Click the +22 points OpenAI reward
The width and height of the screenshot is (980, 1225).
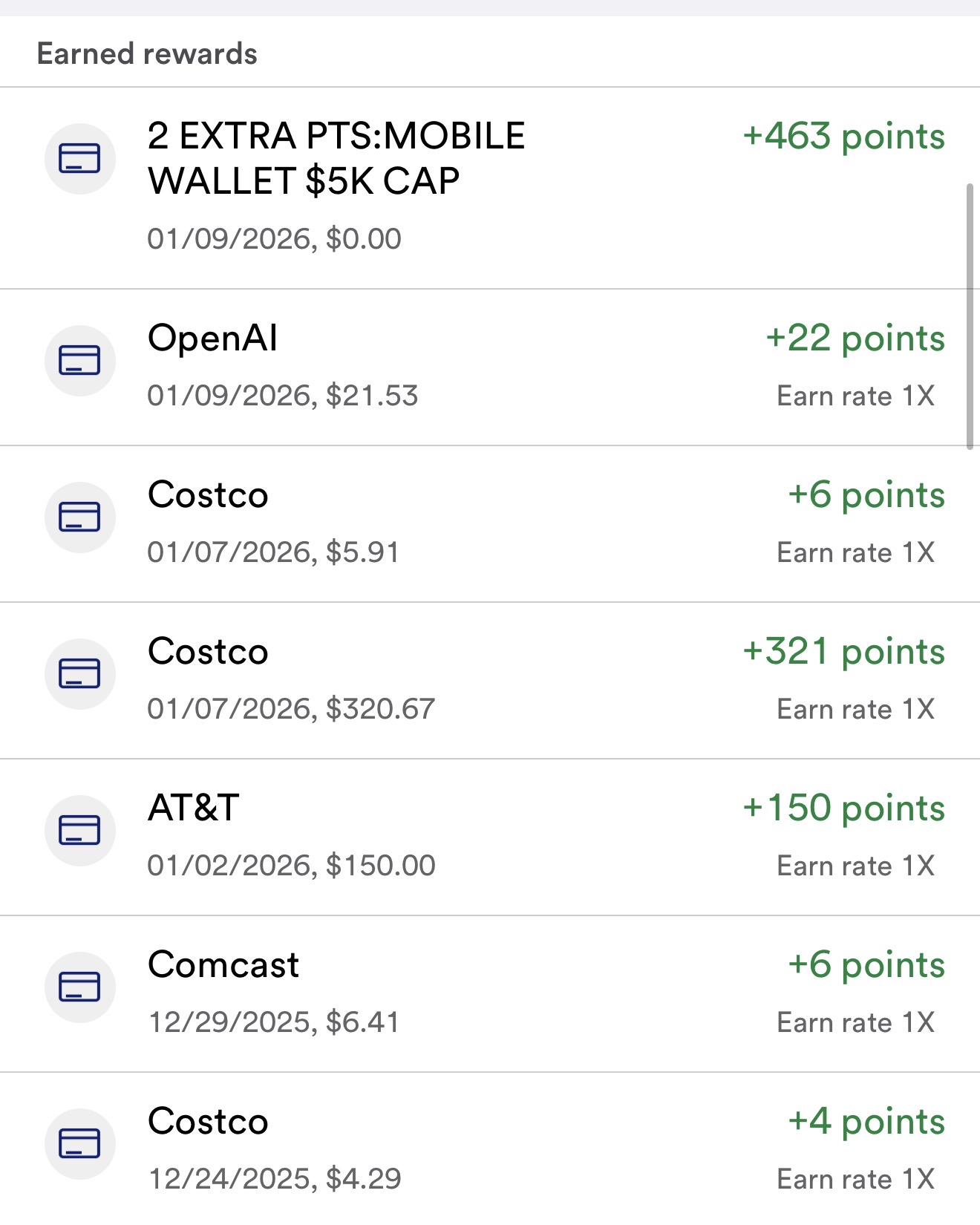[x=855, y=339]
